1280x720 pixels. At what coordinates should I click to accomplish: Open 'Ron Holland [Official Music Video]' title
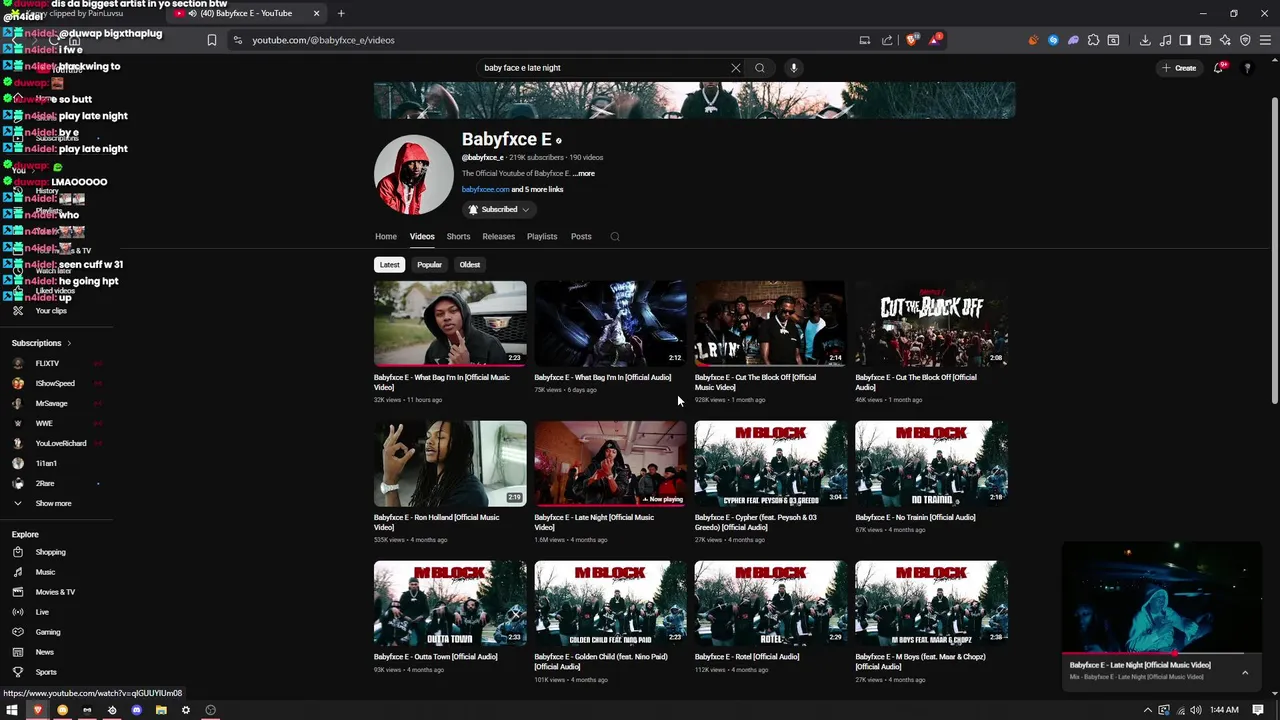(436, 522)
